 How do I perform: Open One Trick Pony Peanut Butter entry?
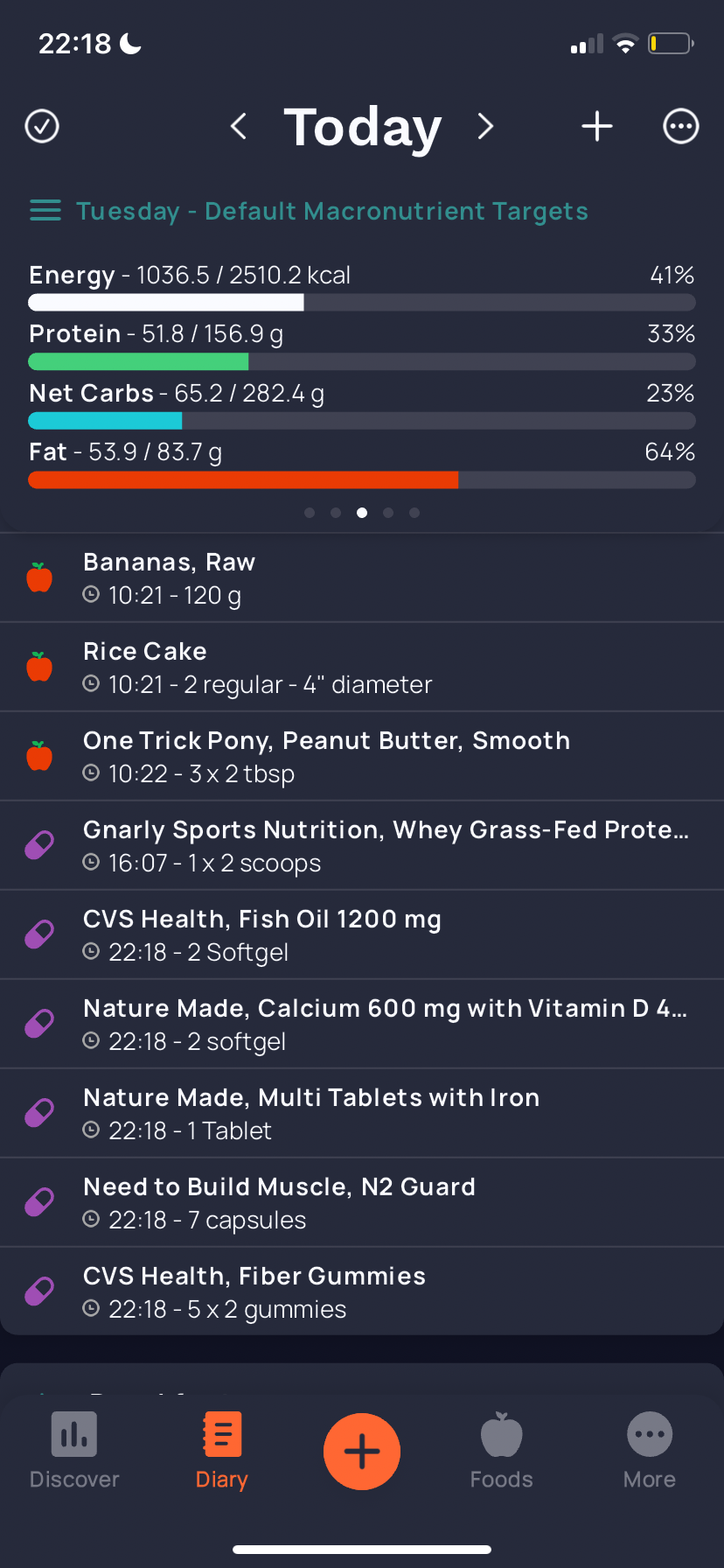tap(362, 757)
